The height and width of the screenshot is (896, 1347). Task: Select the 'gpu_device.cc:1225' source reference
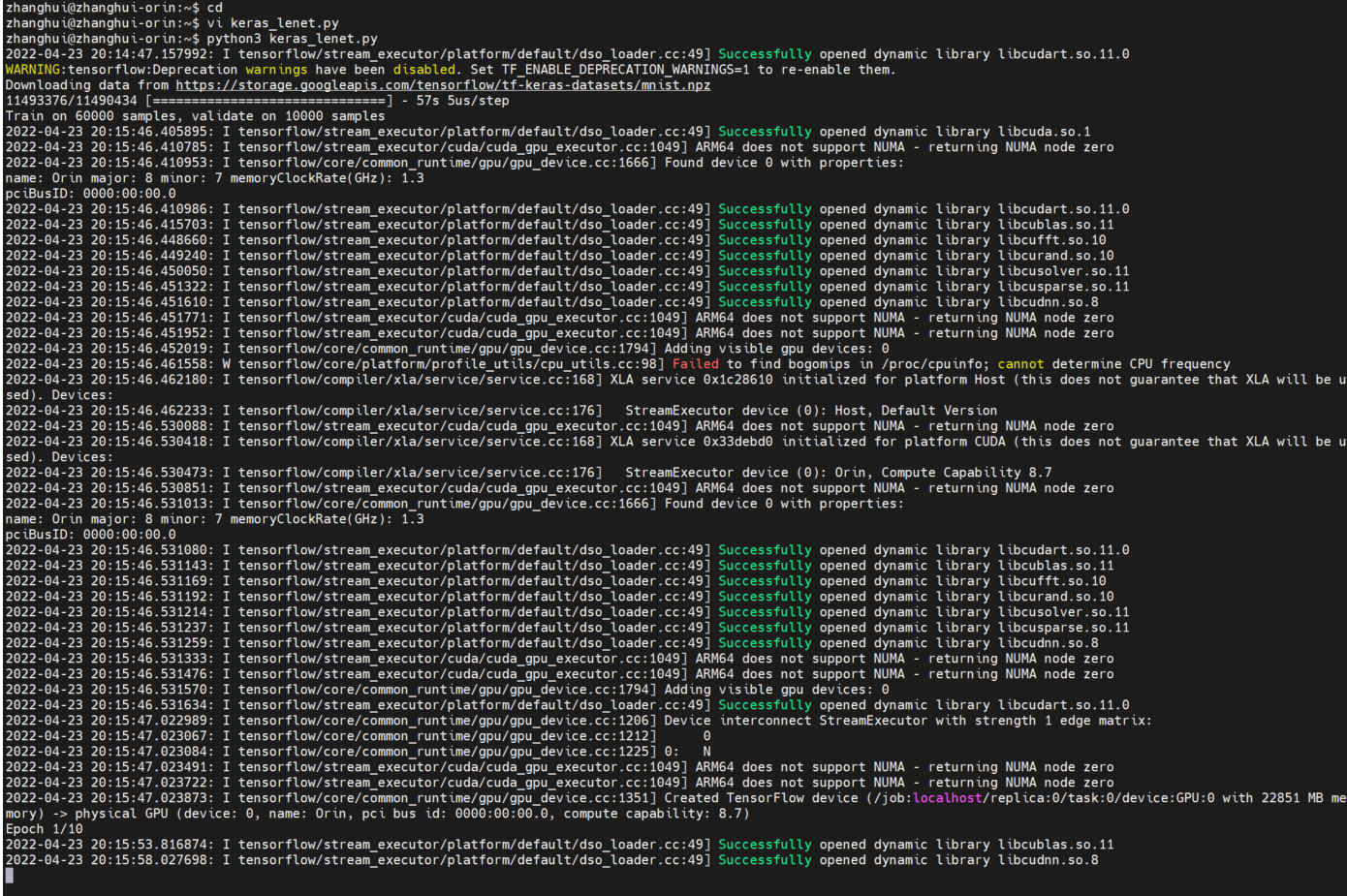583,752
